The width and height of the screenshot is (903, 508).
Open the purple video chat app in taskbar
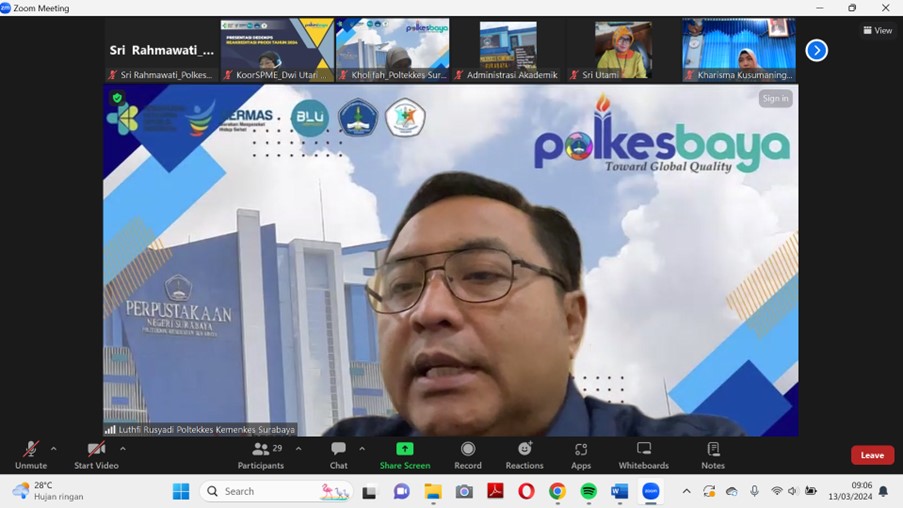pos(401,491)
